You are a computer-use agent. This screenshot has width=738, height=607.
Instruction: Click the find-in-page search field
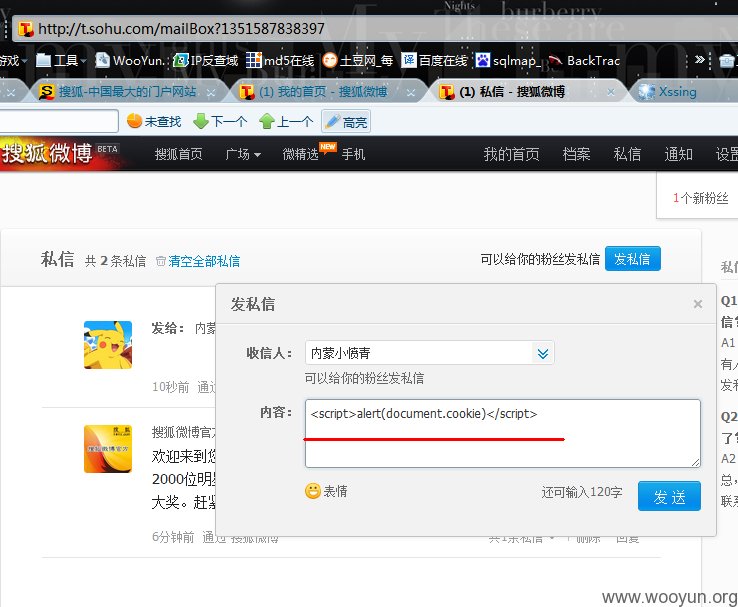58,121
